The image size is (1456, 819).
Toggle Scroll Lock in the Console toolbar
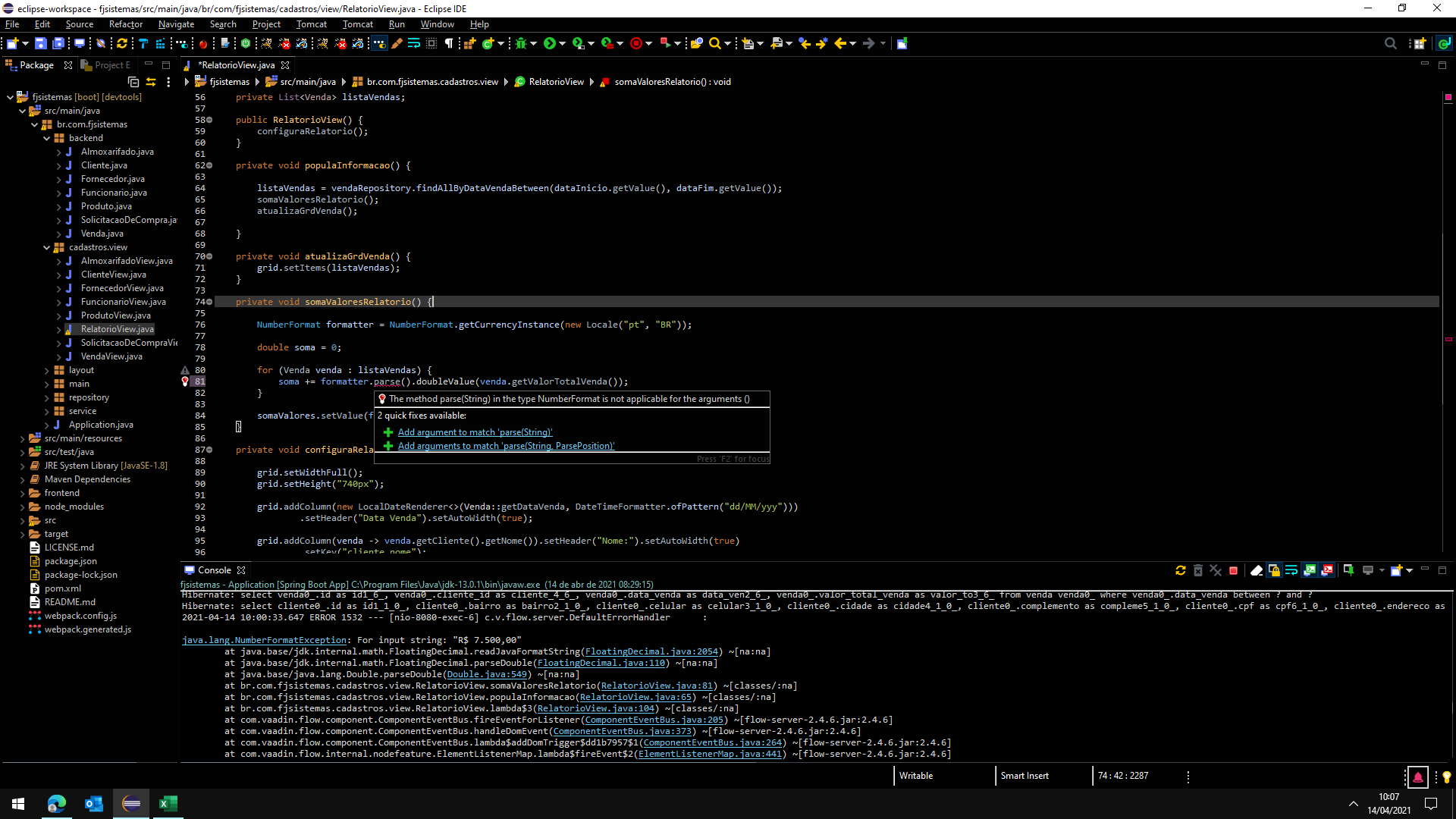[x=1274, y=570]
